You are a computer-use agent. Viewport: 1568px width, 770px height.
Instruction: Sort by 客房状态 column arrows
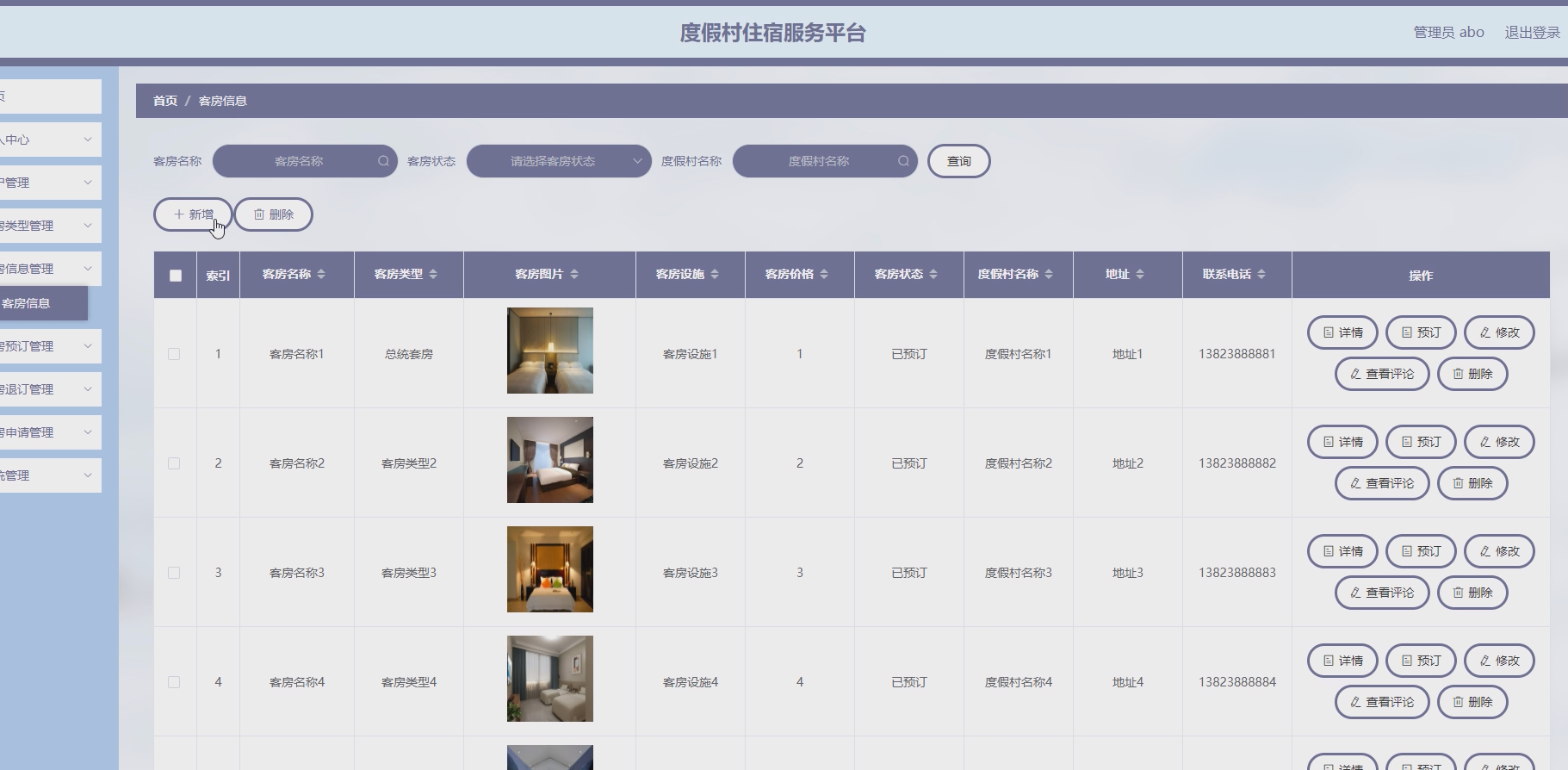(x=933, y=274)
